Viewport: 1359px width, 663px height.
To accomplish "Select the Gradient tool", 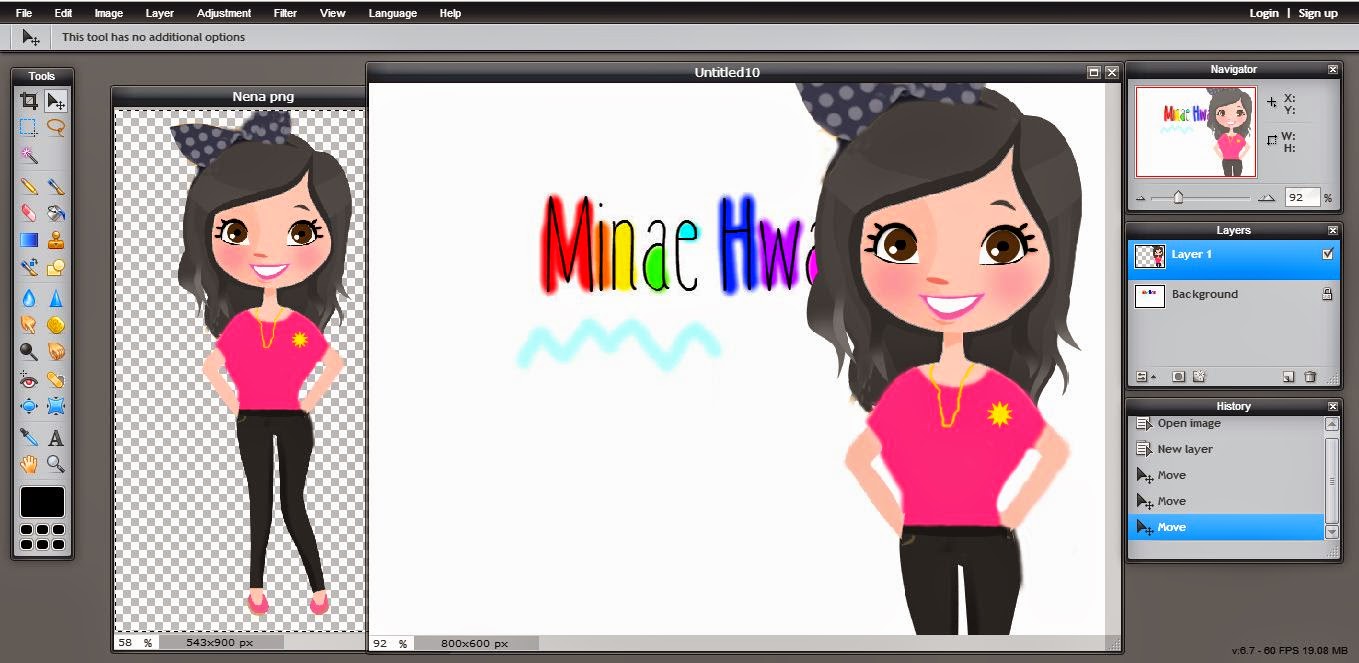I will pyautogui.click(x=29, y=240).
